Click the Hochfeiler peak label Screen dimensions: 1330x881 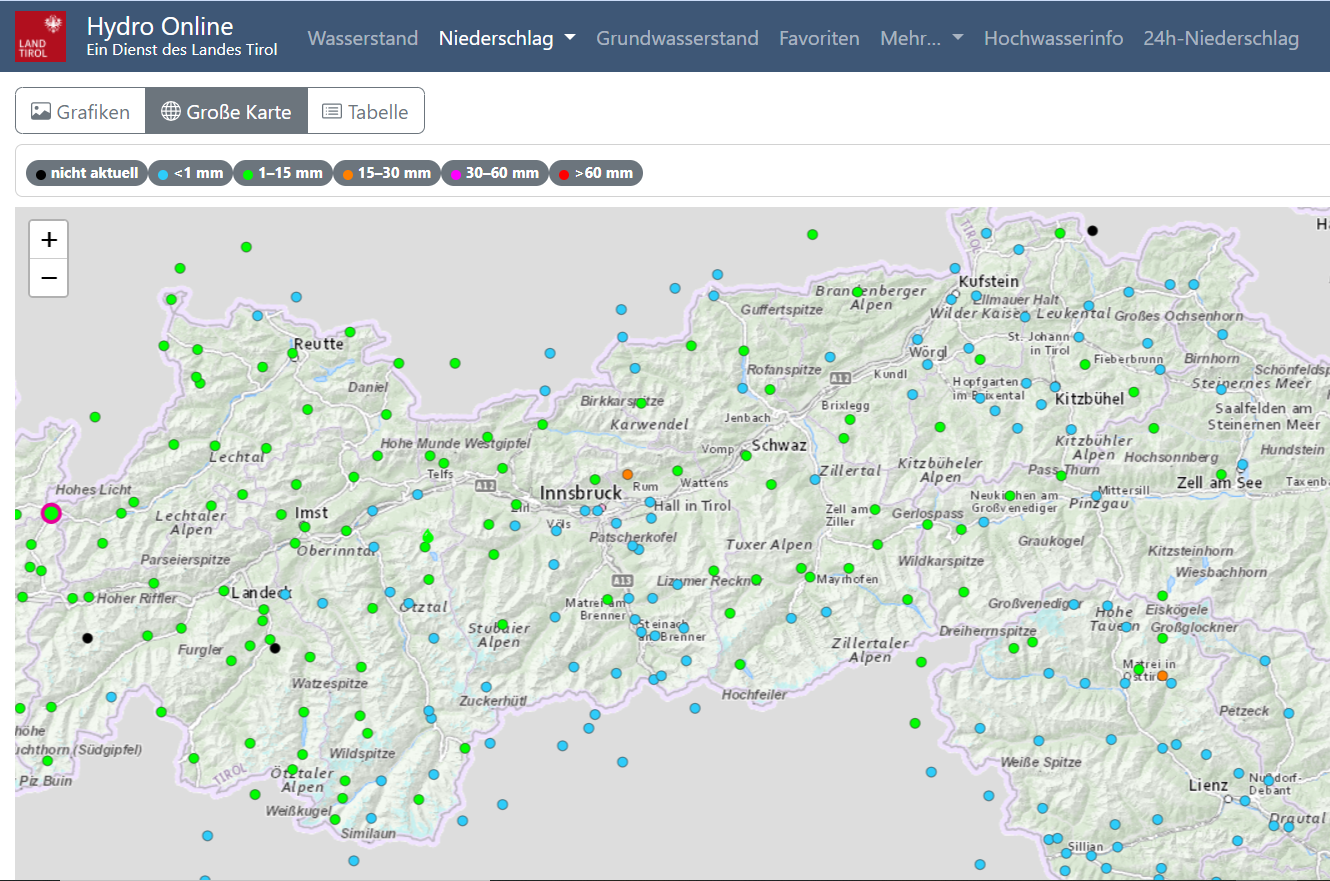click(x=754, y=694)
